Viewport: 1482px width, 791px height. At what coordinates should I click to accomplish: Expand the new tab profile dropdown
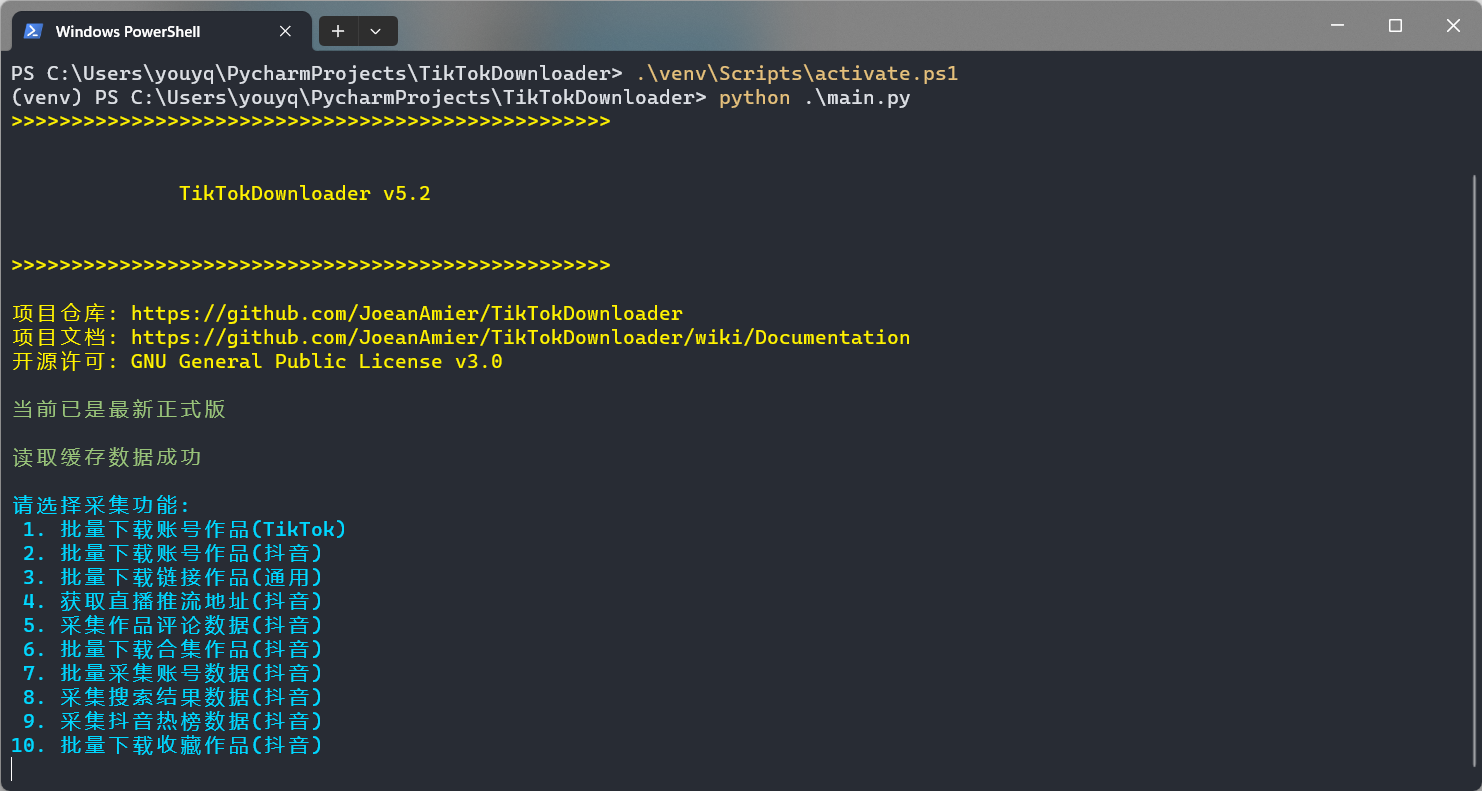[376, 31]
